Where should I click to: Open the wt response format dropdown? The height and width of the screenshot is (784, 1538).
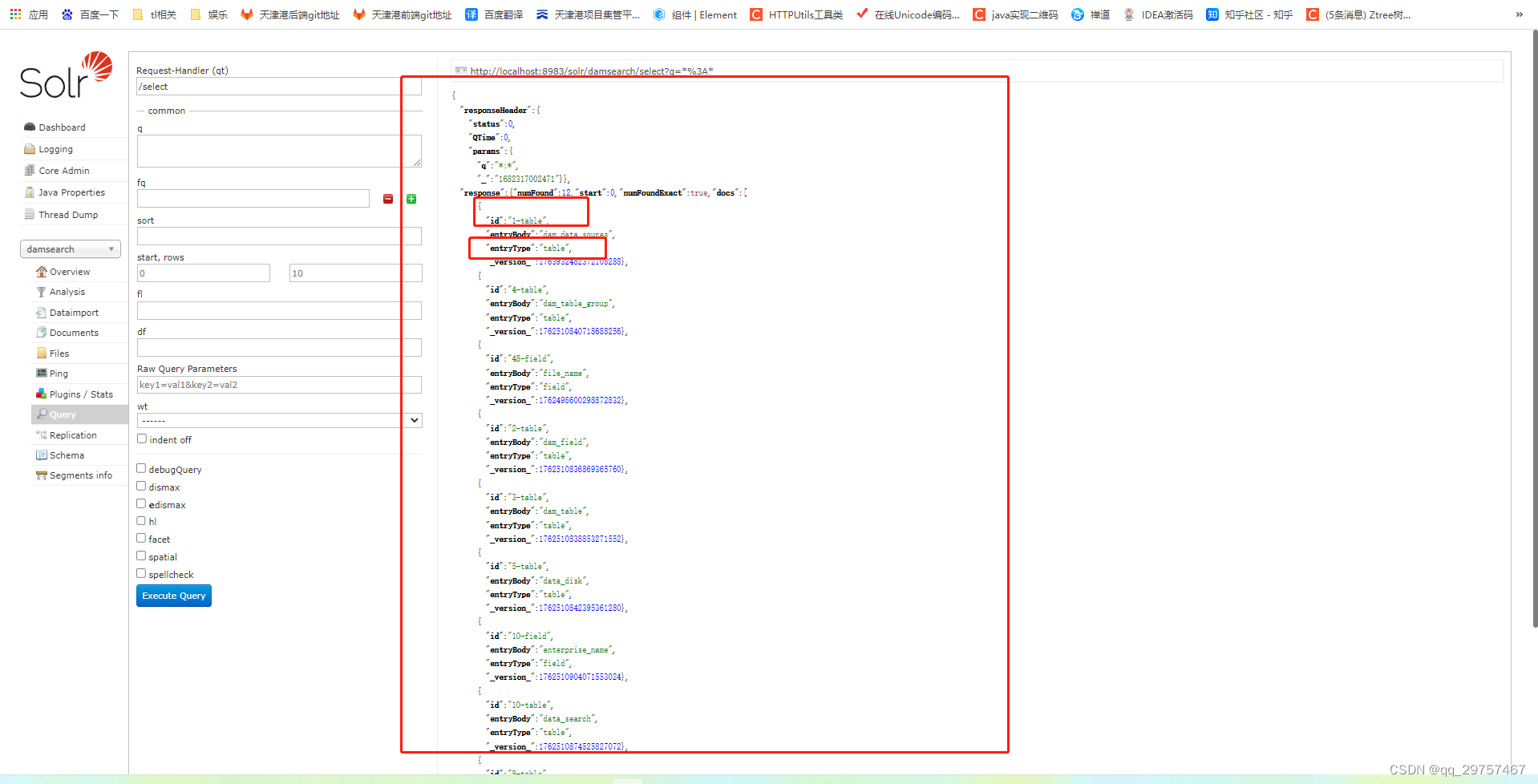click(x=278, y=419)
